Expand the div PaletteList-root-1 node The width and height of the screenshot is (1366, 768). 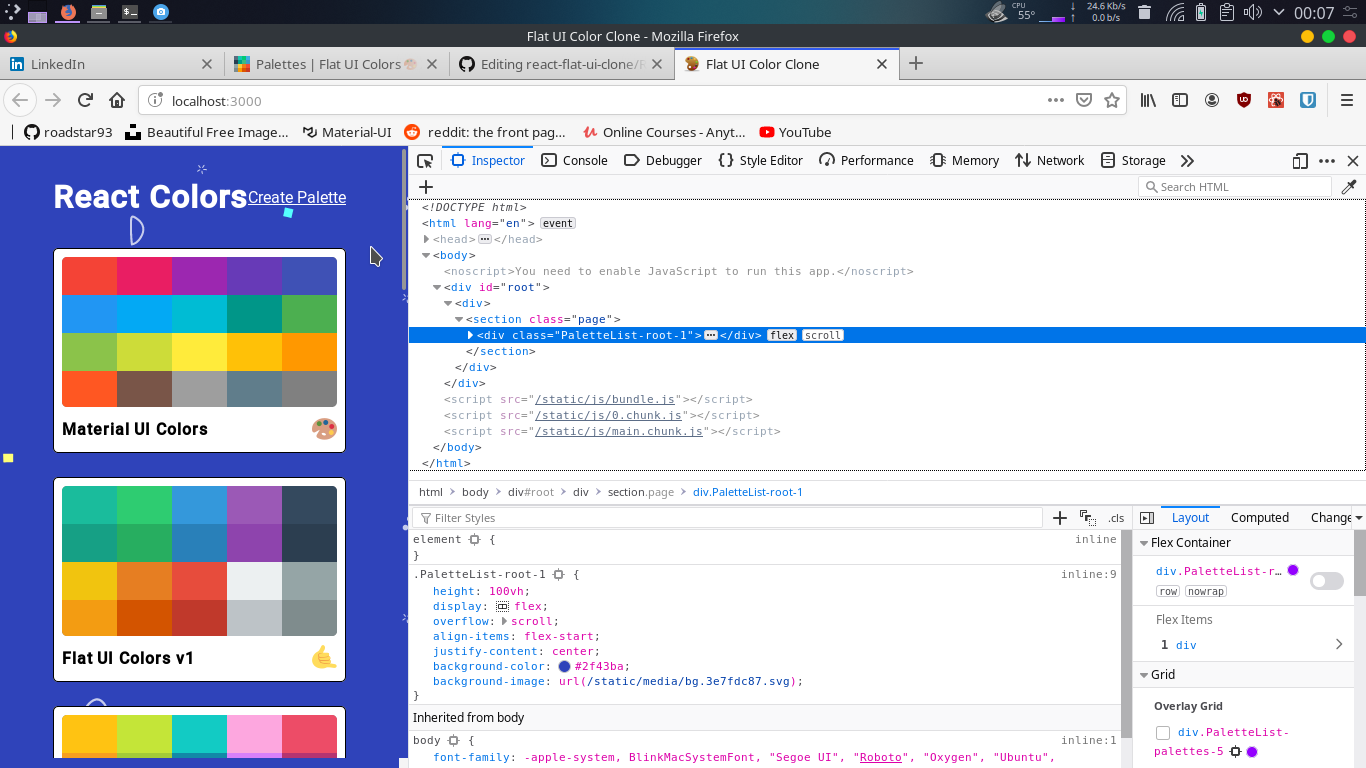tap(470, 335)
